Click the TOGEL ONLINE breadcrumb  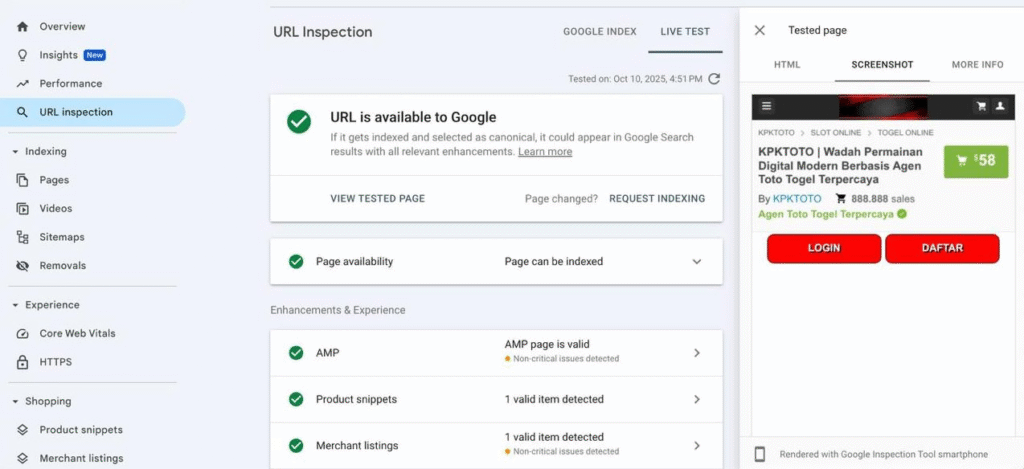(x=905, y=133)
